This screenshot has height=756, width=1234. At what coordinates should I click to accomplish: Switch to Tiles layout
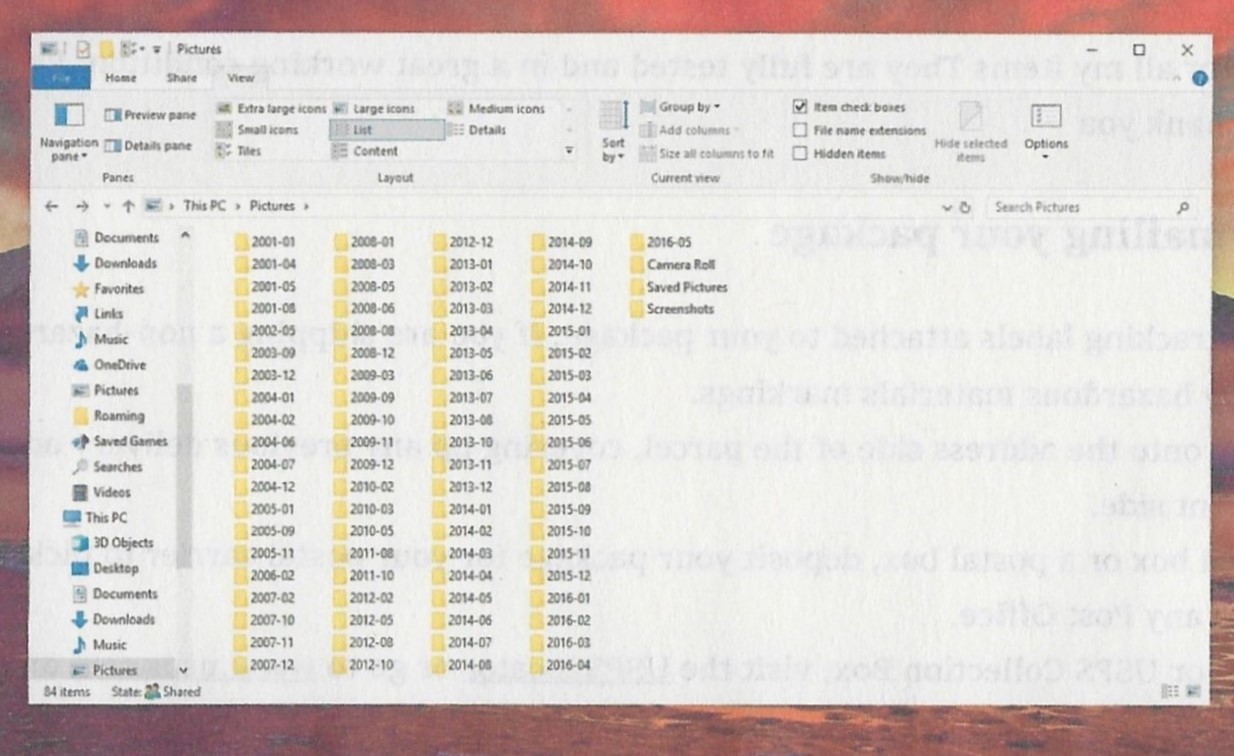(239, 151)
